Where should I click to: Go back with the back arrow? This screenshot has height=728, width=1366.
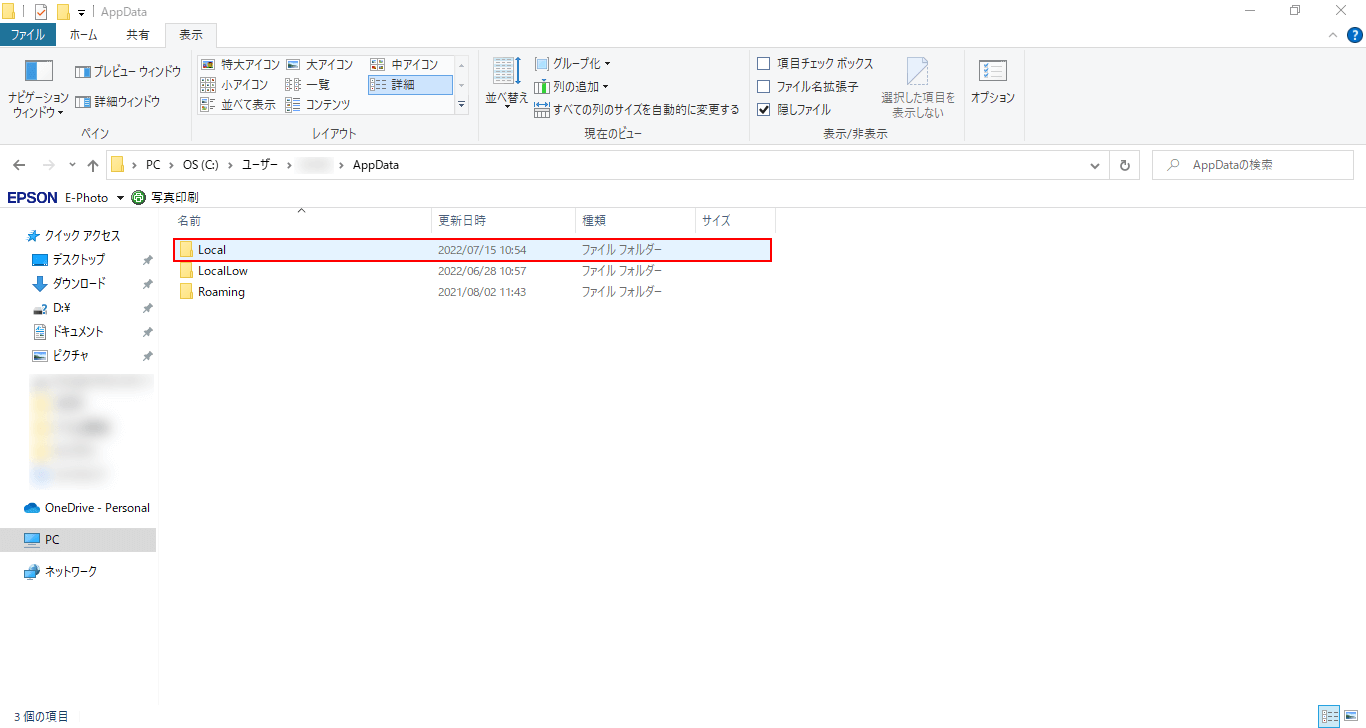coord(19,165)
